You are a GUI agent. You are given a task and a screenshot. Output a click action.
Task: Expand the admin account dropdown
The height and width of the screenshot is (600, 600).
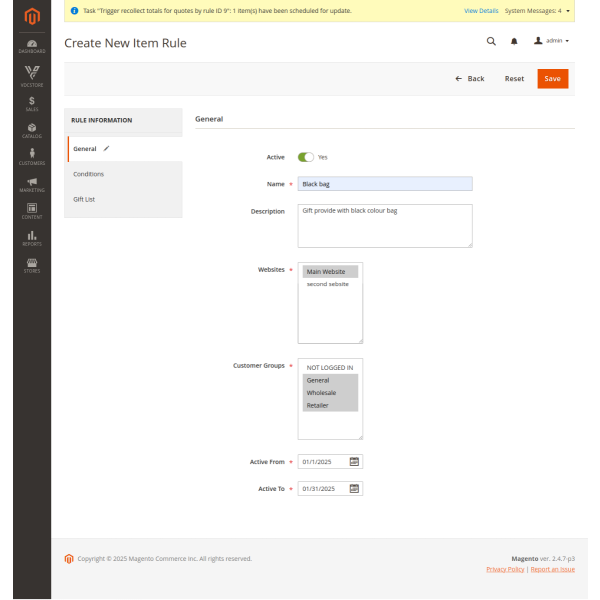point(552,41)
